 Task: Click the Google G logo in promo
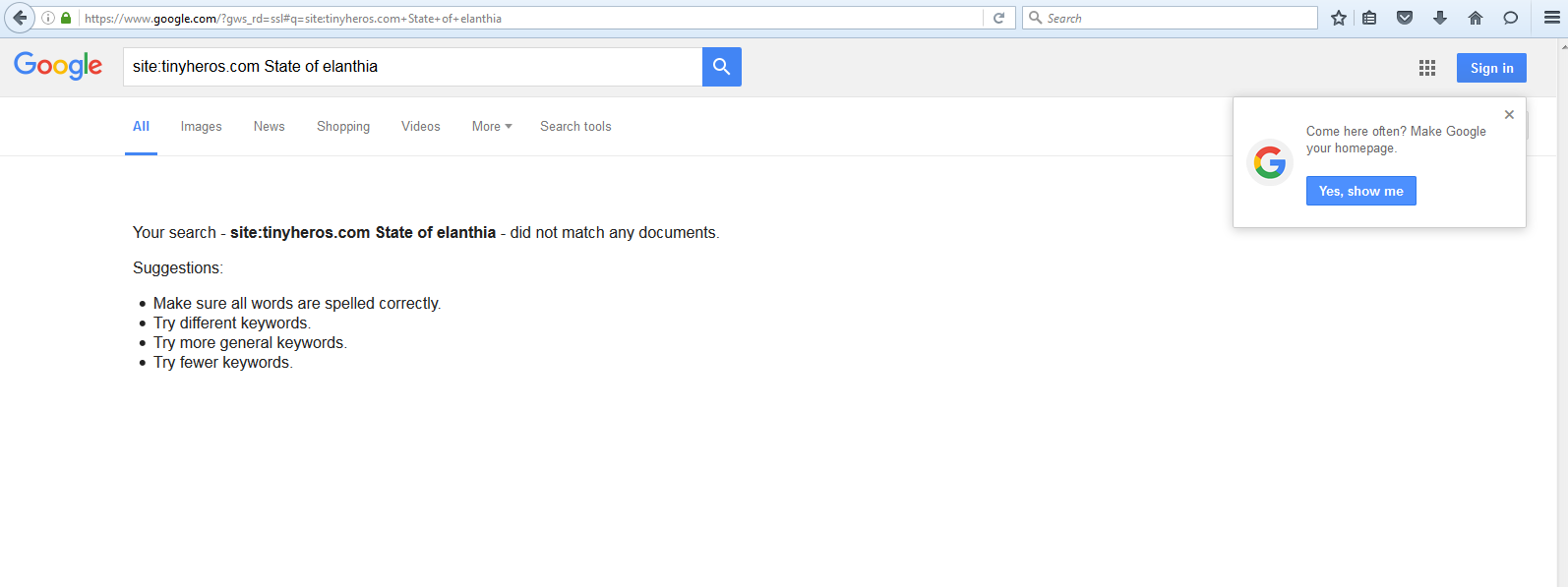point(1270,162)
